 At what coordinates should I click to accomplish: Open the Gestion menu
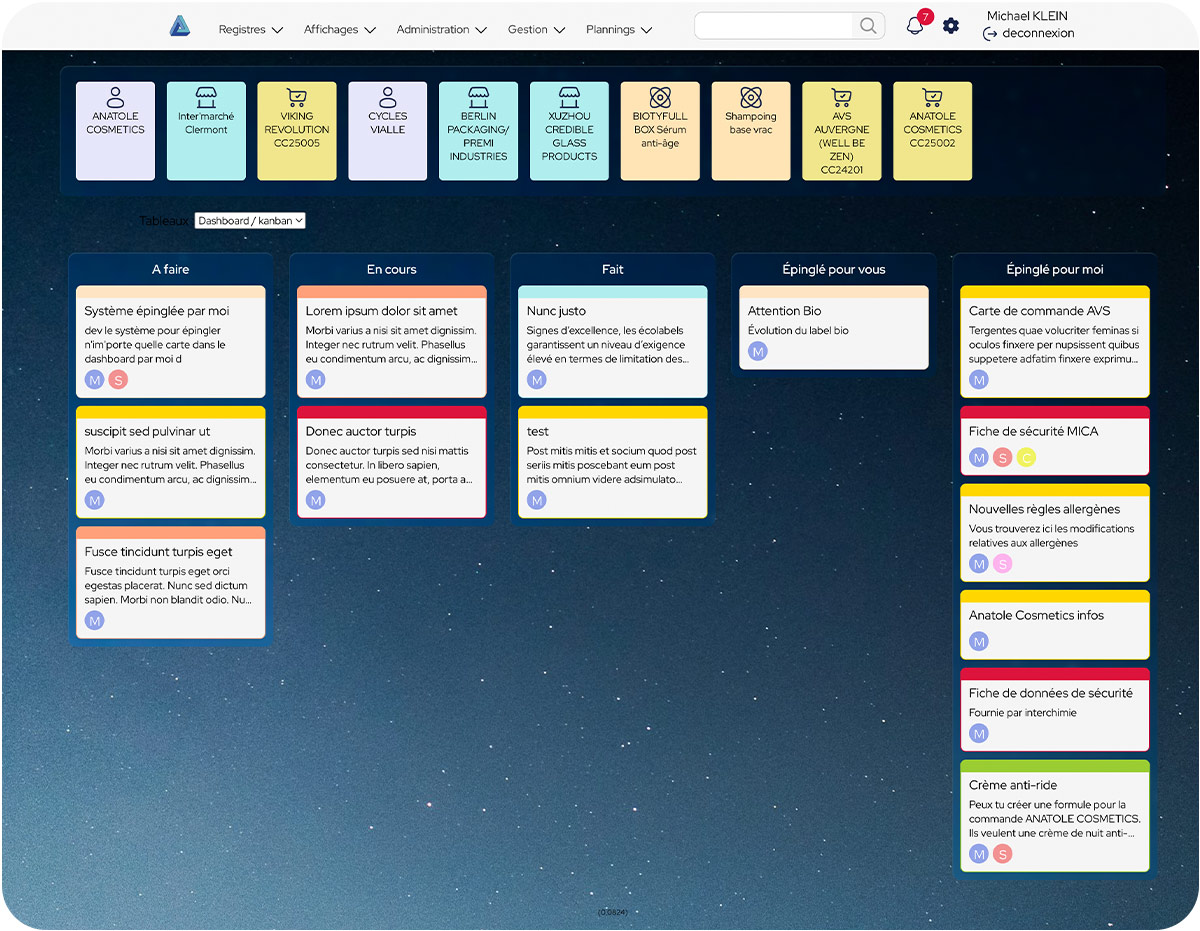point(535,30)
